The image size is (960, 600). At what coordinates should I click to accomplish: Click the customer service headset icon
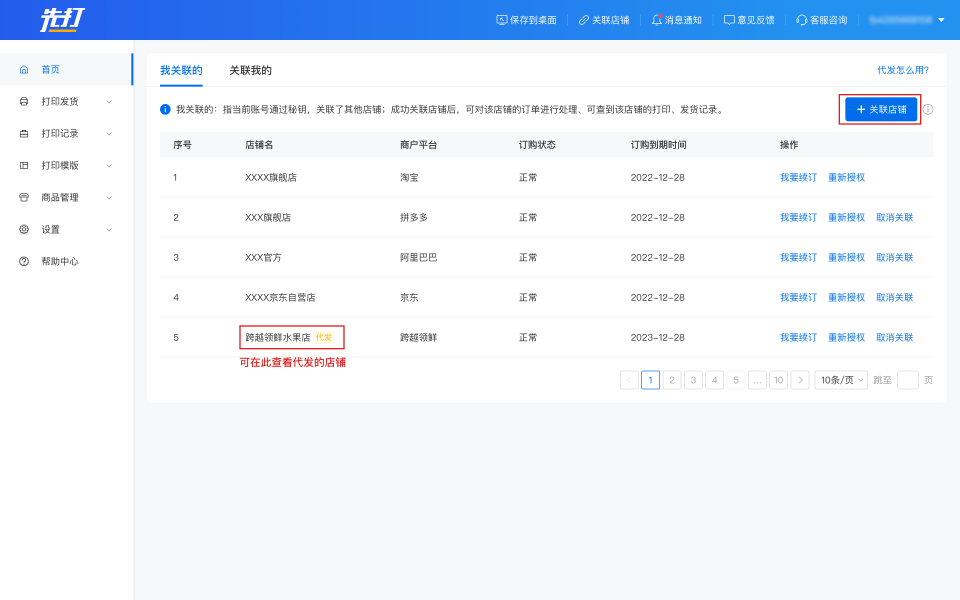click(x=802, y=20)
